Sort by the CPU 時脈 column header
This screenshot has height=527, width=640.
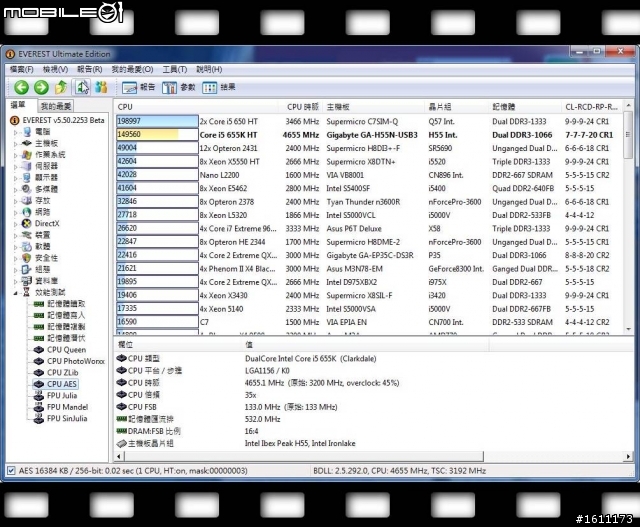(302, 107)
